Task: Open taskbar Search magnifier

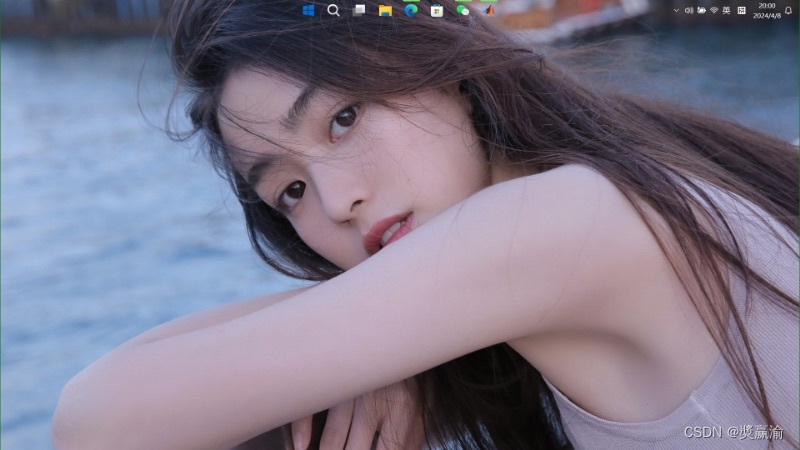Action: [x=334, y=10]
